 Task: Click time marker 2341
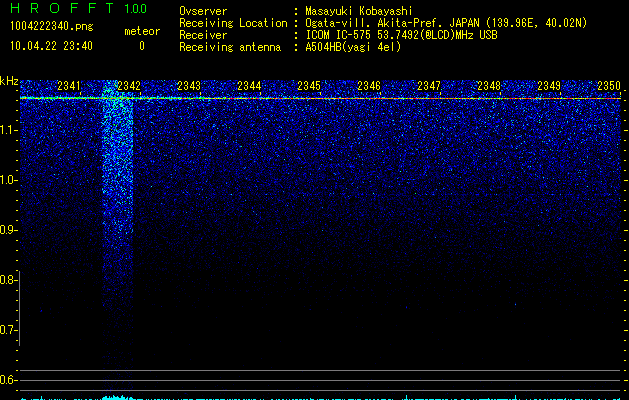(x=69, y=86)
